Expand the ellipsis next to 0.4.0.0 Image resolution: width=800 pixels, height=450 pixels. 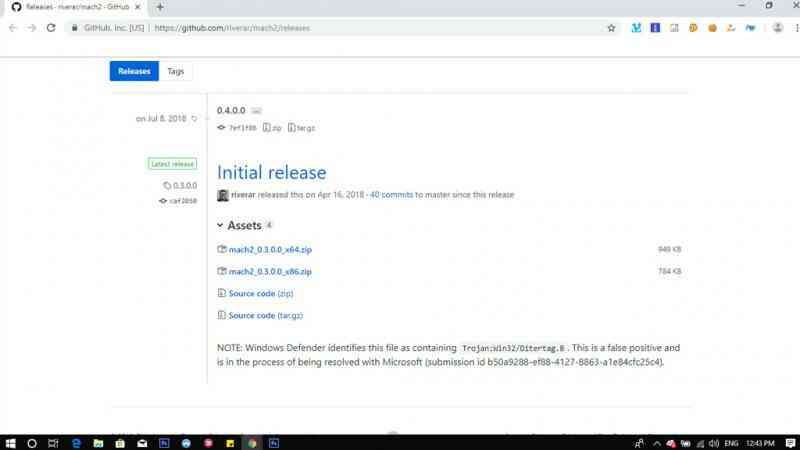257,111
